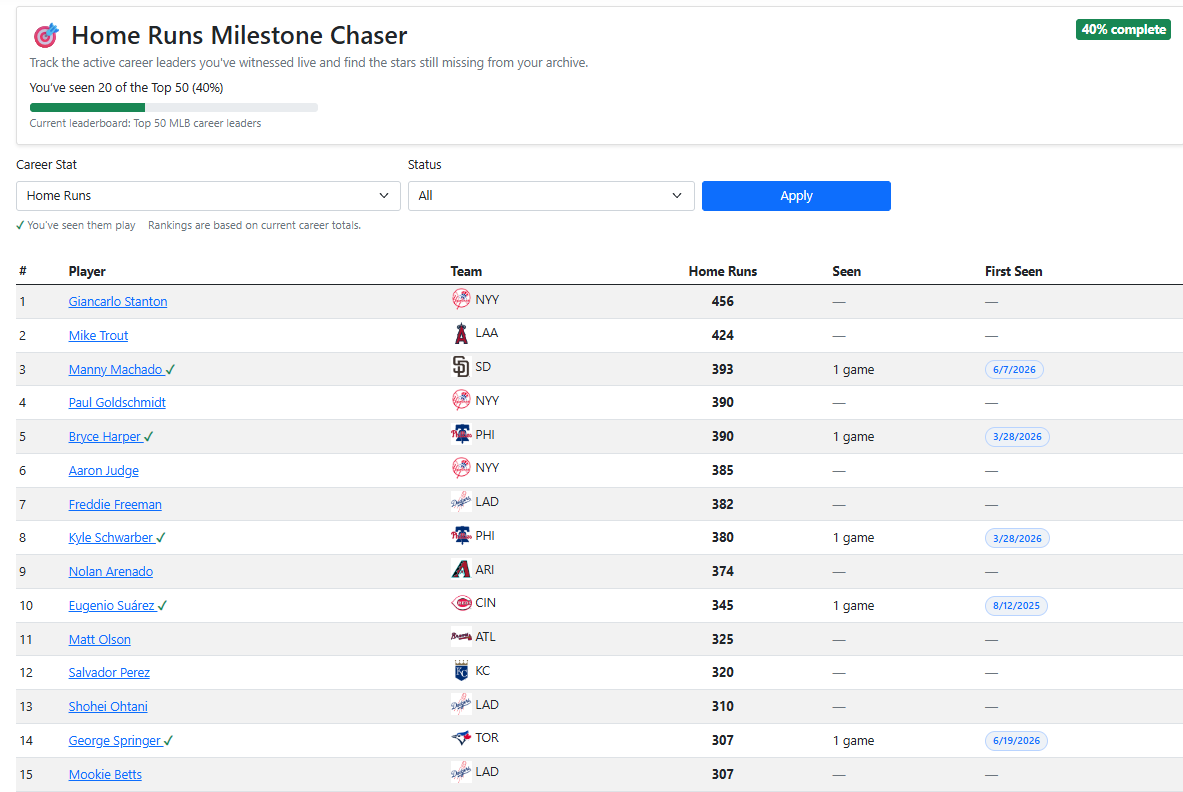Image resolution: width=1183 pixels, height=792 pixels.
Task: Click Yankees logo in Aaron Judge row
Action: click(x=461, y=468)
